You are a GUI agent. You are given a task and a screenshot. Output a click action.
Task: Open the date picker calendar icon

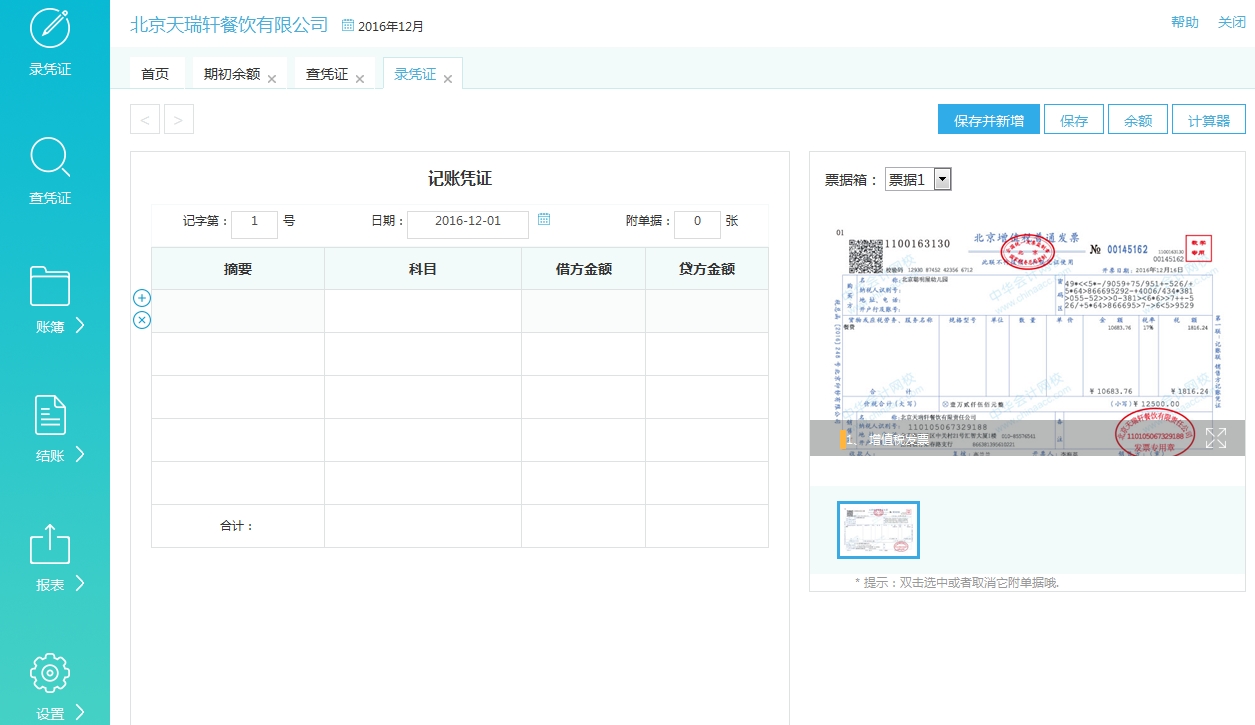pyautogui.click(x=544, y=220)
